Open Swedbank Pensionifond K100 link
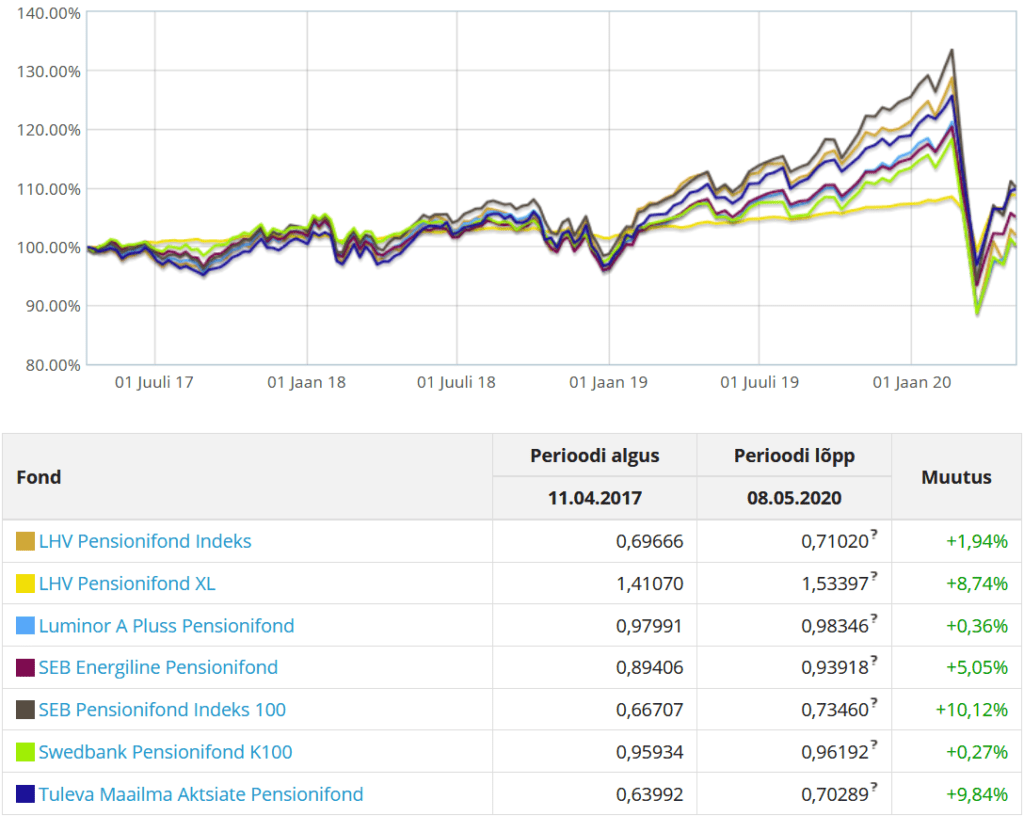The image size is (1024, 816). [165, 752]
